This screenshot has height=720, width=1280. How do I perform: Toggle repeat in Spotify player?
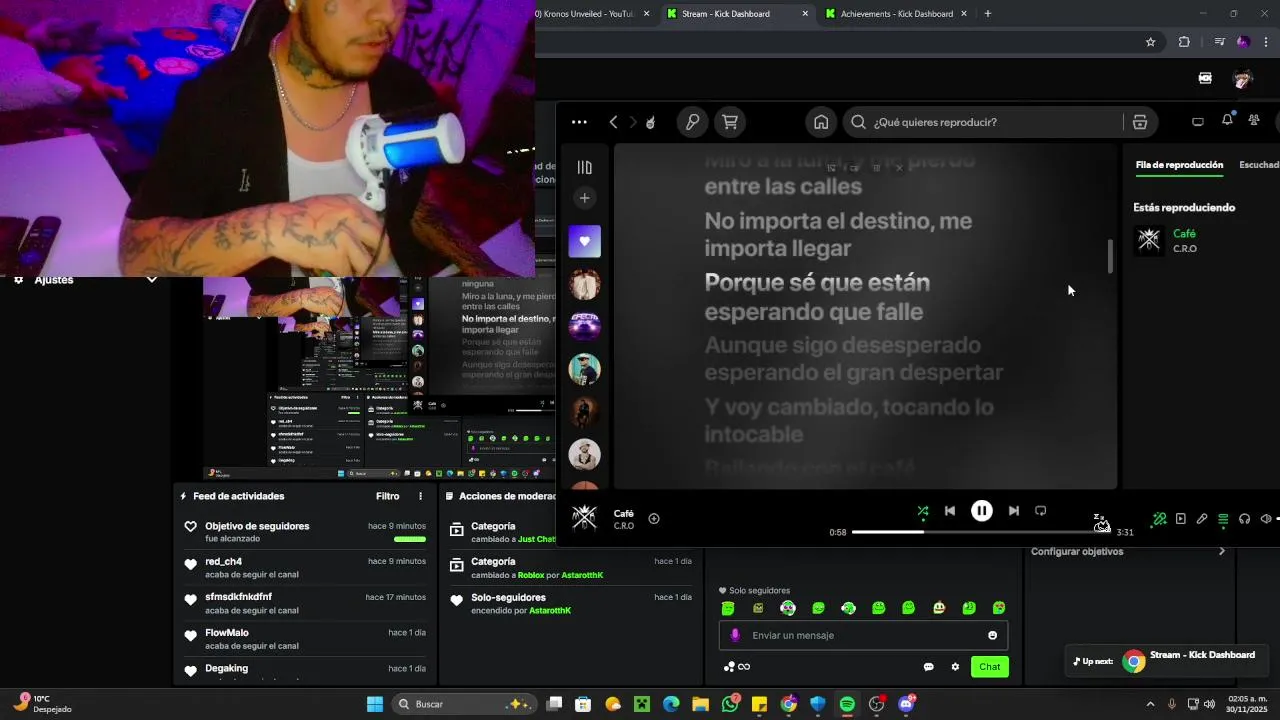click(1041, 511)
